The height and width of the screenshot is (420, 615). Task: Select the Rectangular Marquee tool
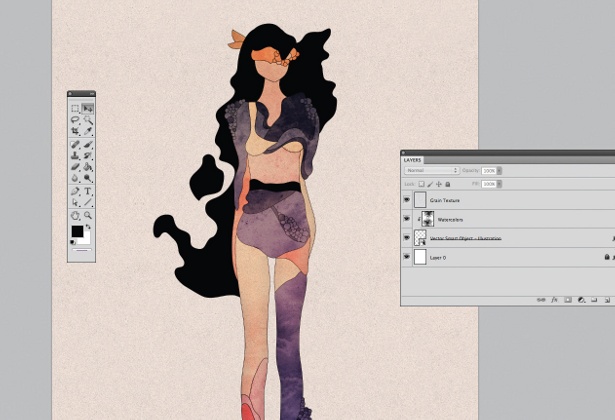[75, 108]
